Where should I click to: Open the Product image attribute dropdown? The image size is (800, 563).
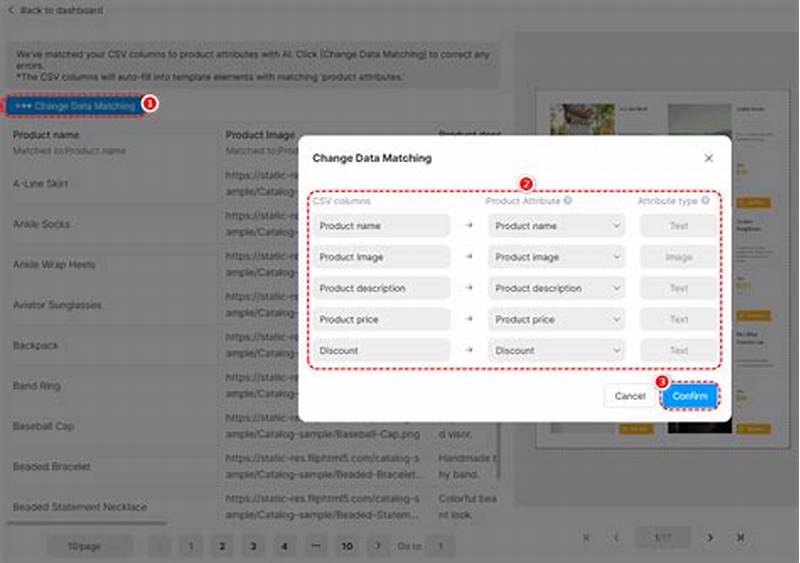pos(557,257)
